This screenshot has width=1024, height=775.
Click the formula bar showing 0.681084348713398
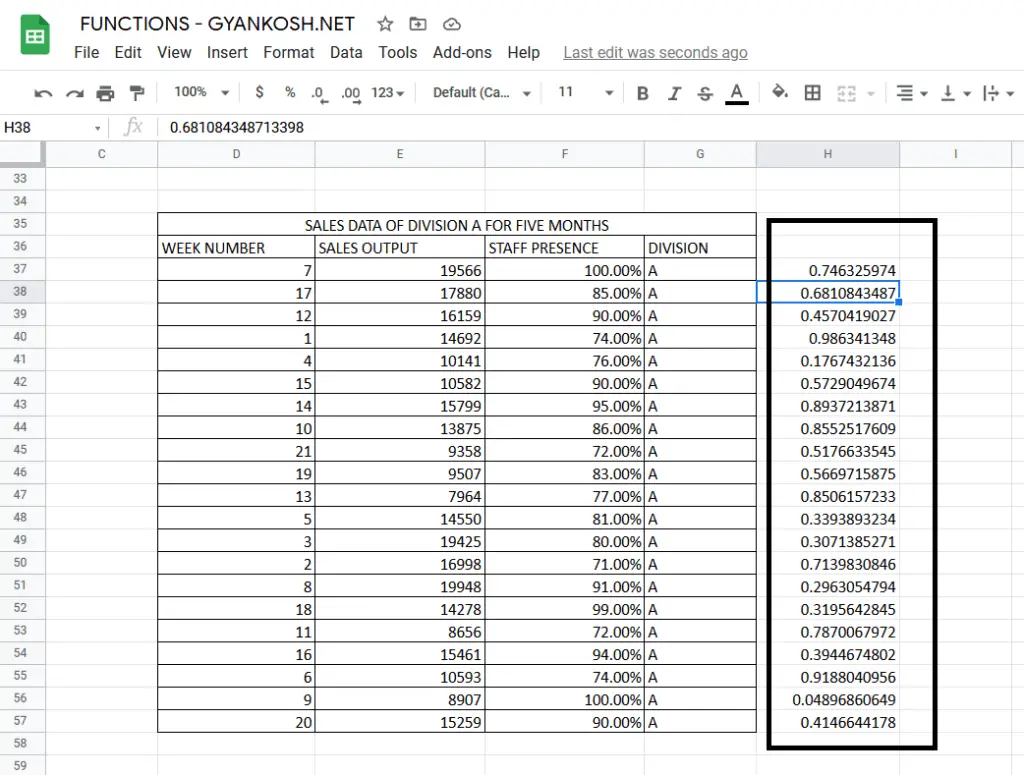click(588, 127)
